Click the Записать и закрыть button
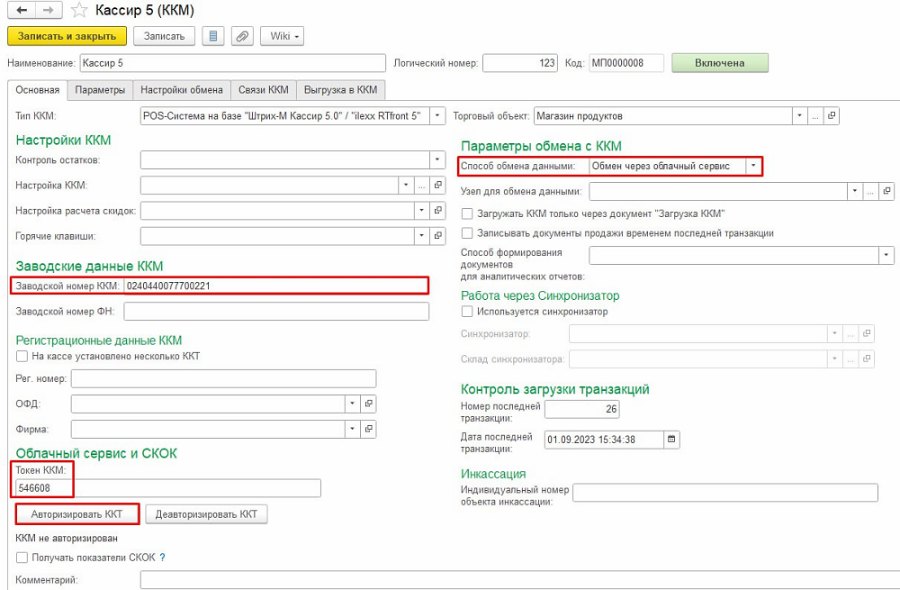Image resolution: width=900 pixels, height=590 pixels. tap(67, 36)
